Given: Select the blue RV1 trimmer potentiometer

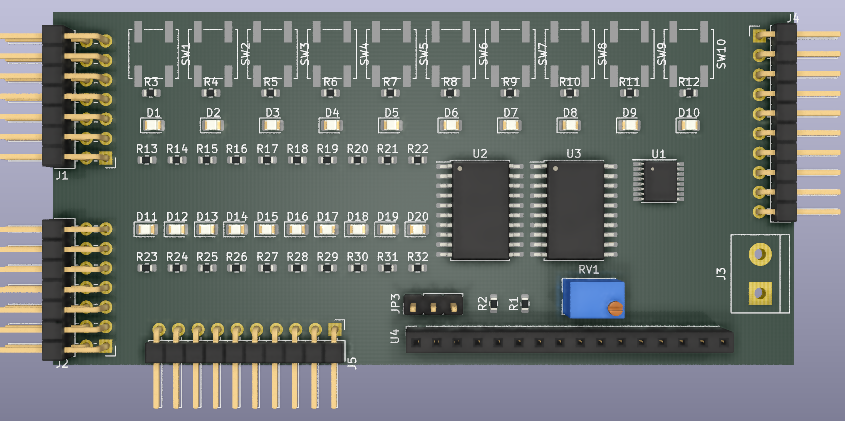Looking at the screenshot, I should tap(592, 299).
